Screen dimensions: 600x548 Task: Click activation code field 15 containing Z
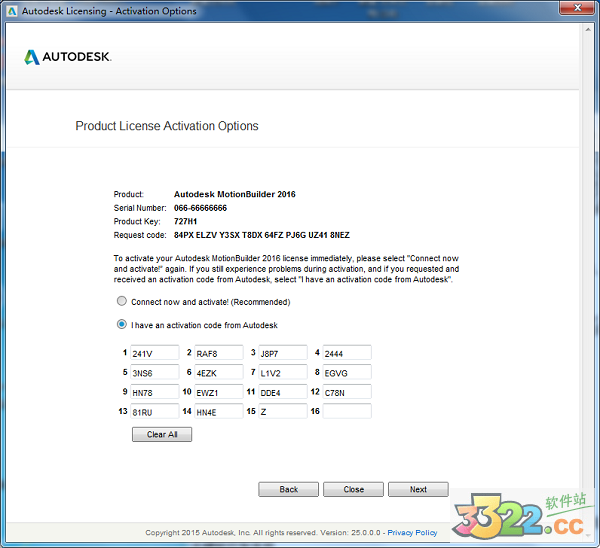283,411
